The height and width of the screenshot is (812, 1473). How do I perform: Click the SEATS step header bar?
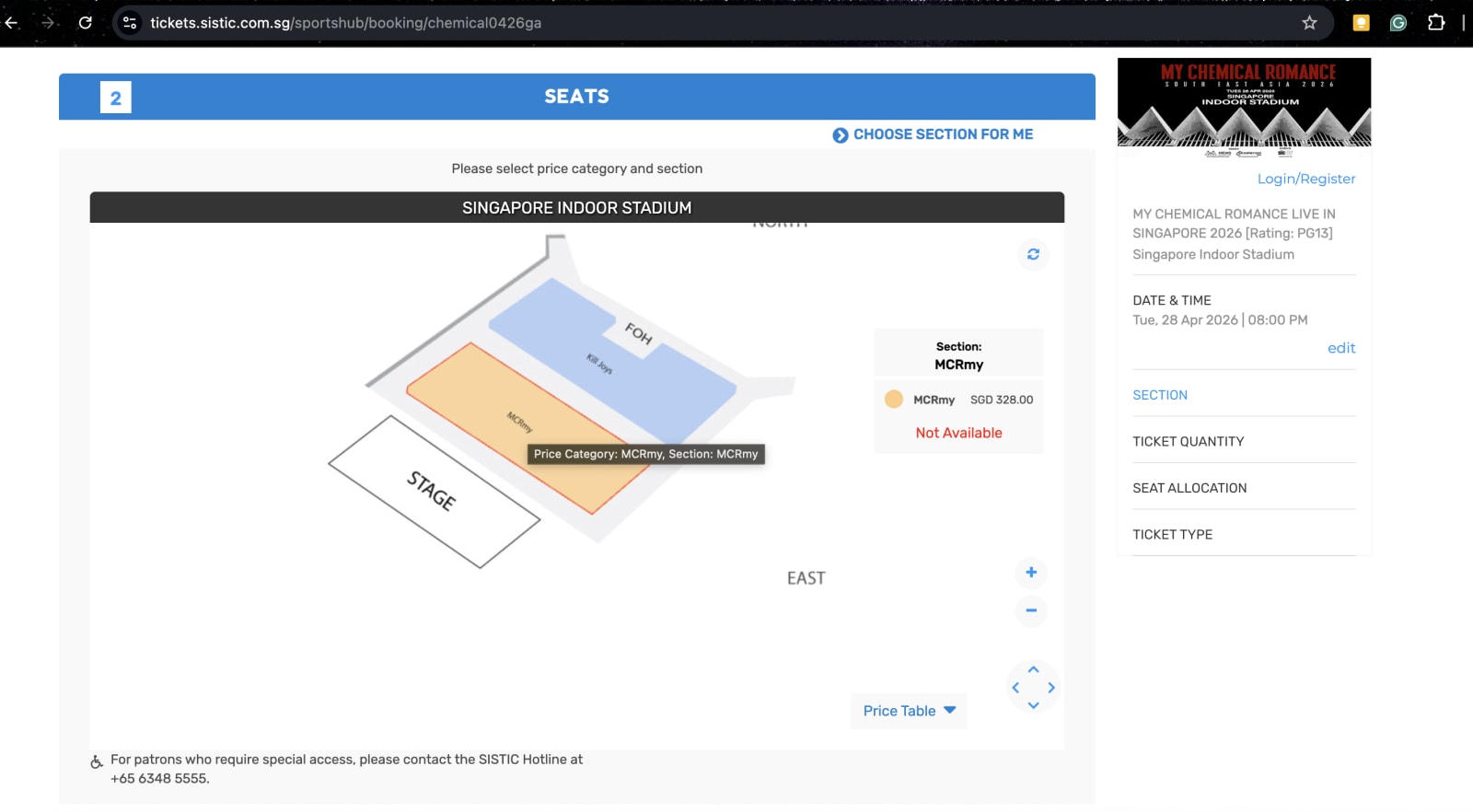pos(577,97)
